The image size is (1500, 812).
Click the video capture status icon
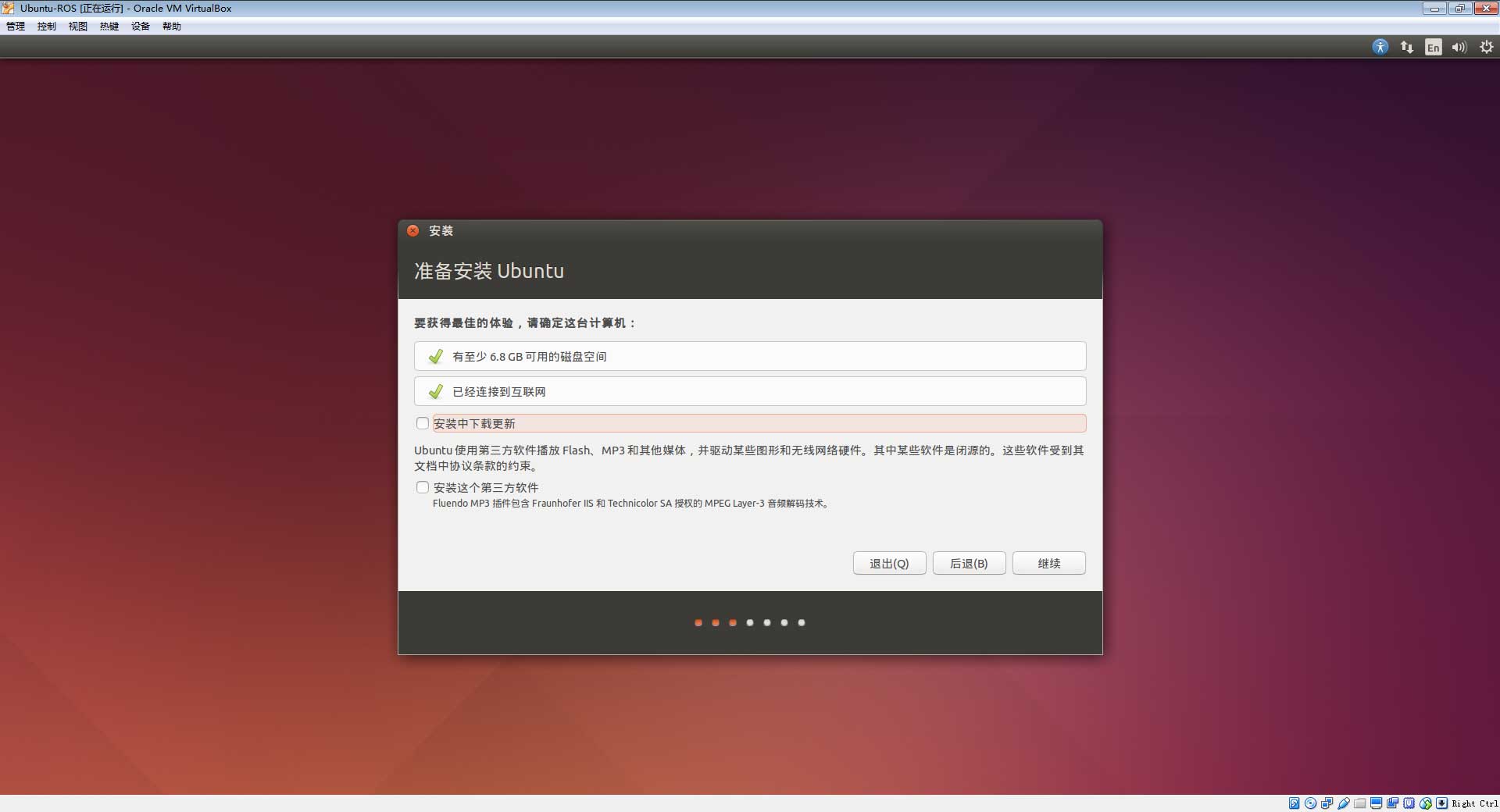(1393, 803)
